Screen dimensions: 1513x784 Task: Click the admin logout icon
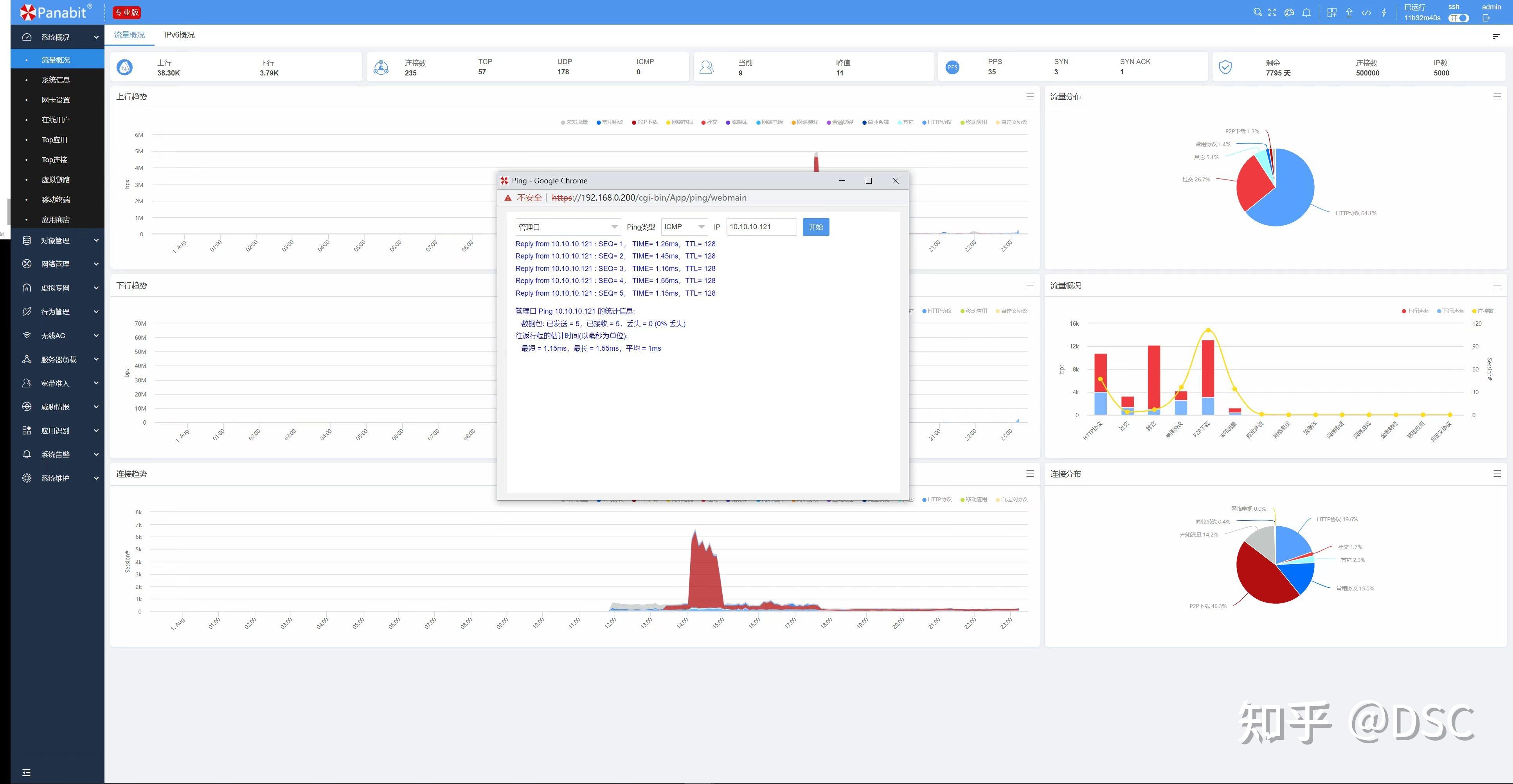1486,18
